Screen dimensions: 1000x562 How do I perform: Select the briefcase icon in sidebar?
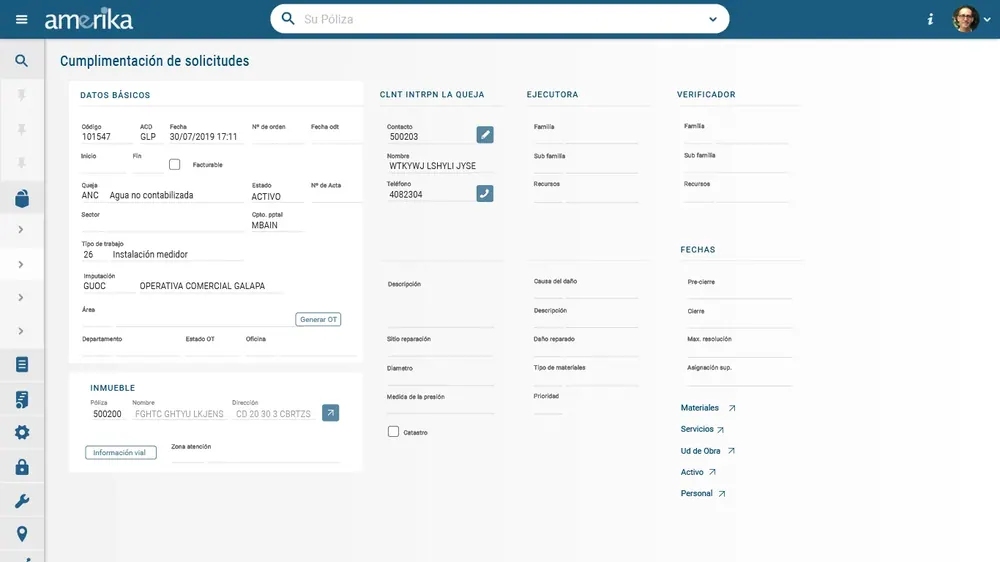coord(22,198)
